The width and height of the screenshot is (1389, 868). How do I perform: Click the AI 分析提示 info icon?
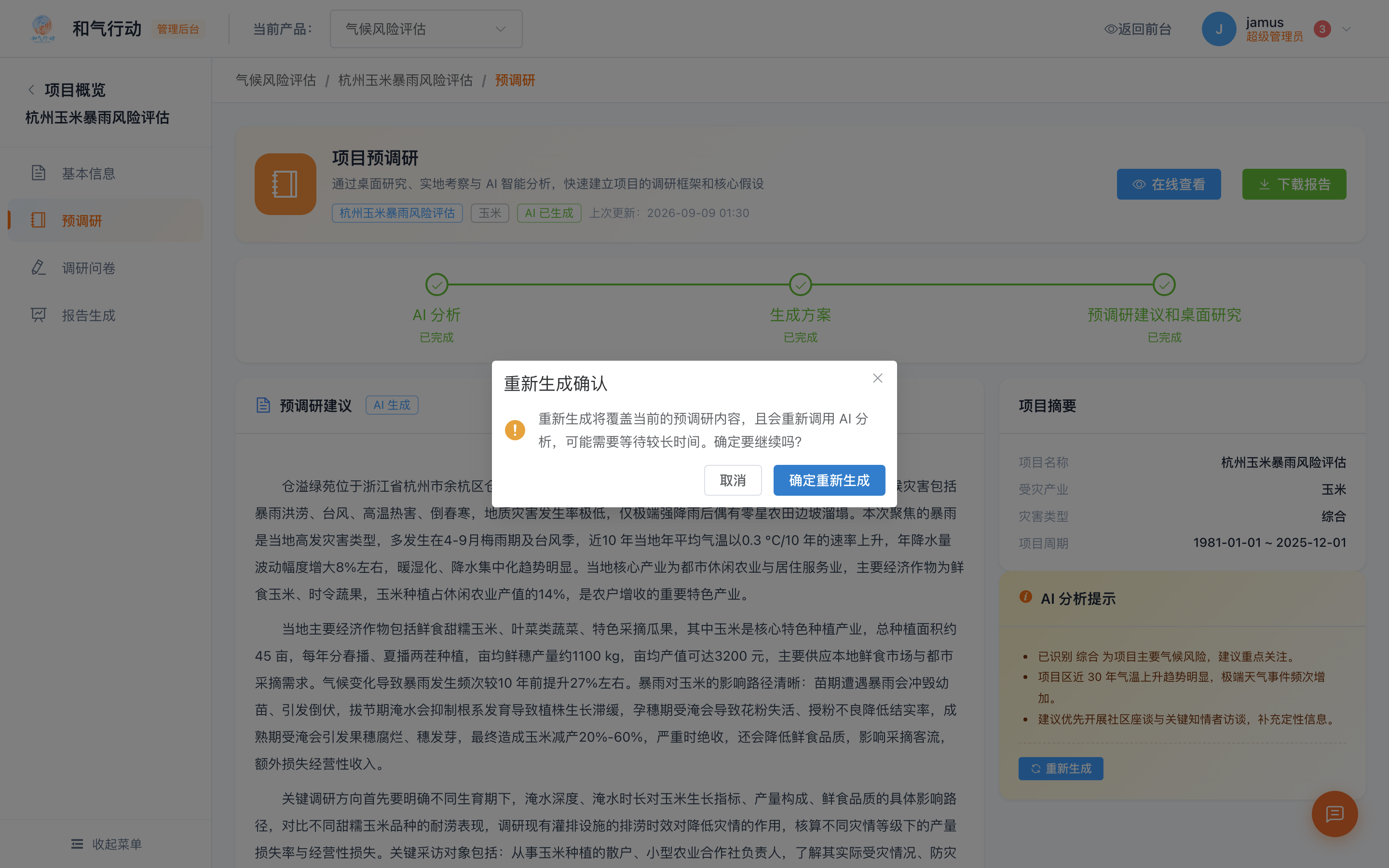pos(1025,597)
